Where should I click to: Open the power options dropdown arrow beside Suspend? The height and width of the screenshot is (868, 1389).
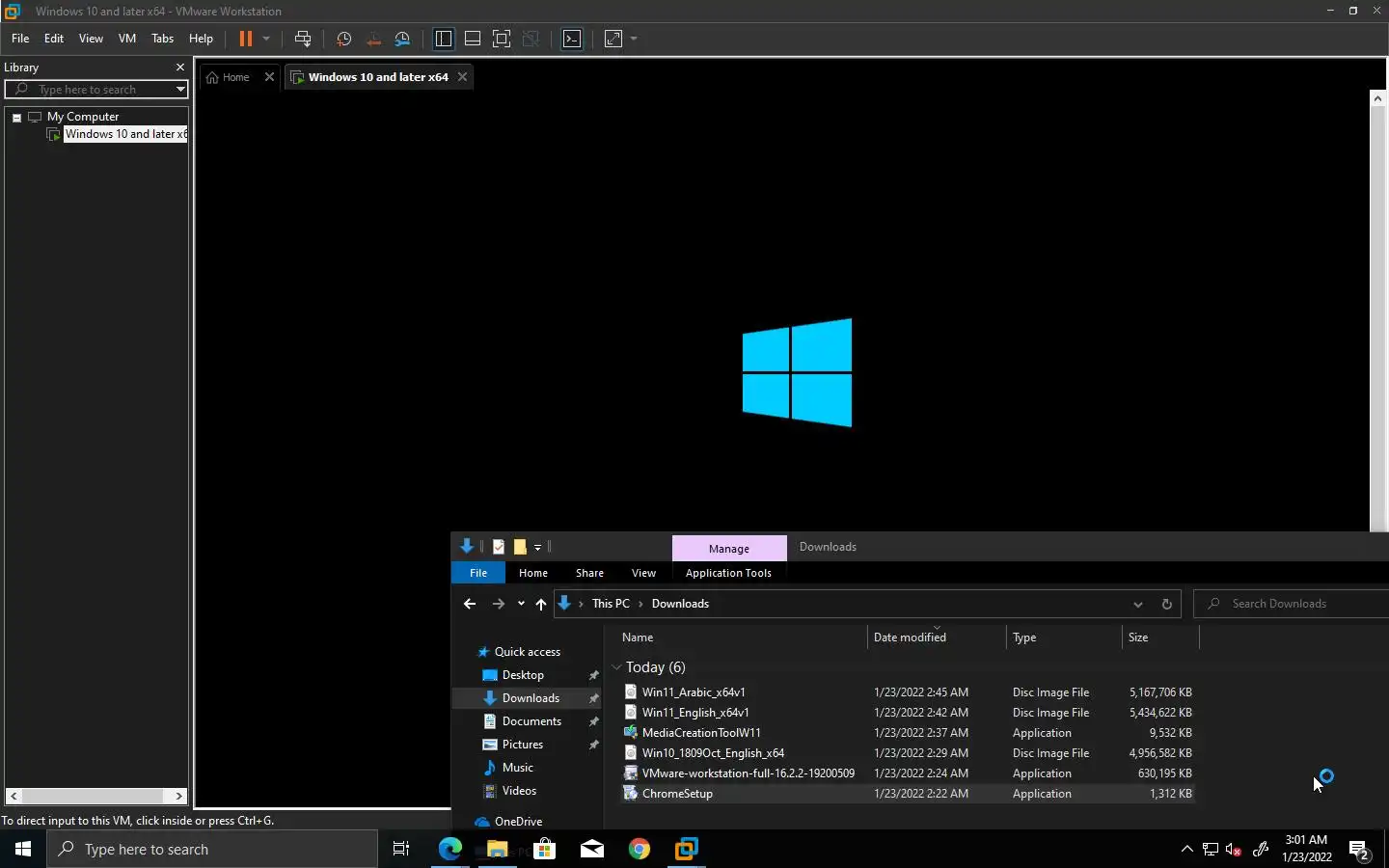[x=266, y=39]
